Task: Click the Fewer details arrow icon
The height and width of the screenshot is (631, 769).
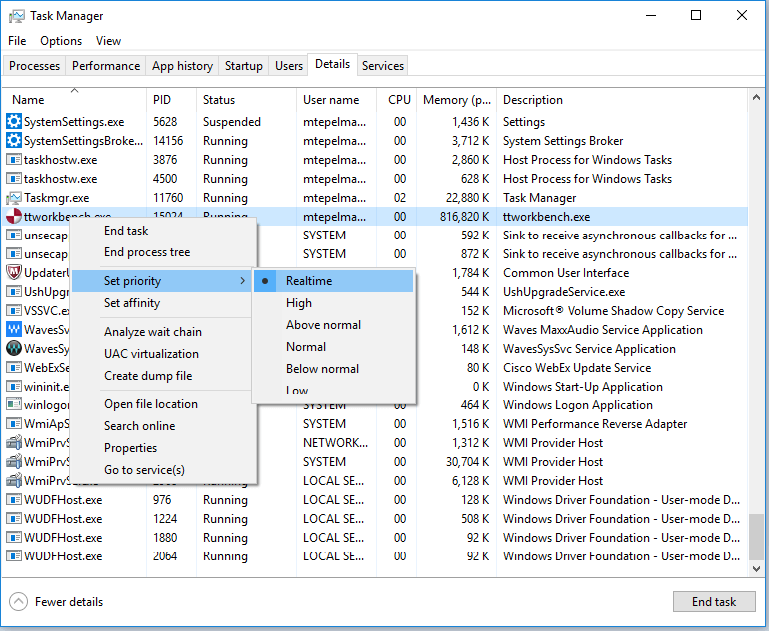Action: point(19,602)
